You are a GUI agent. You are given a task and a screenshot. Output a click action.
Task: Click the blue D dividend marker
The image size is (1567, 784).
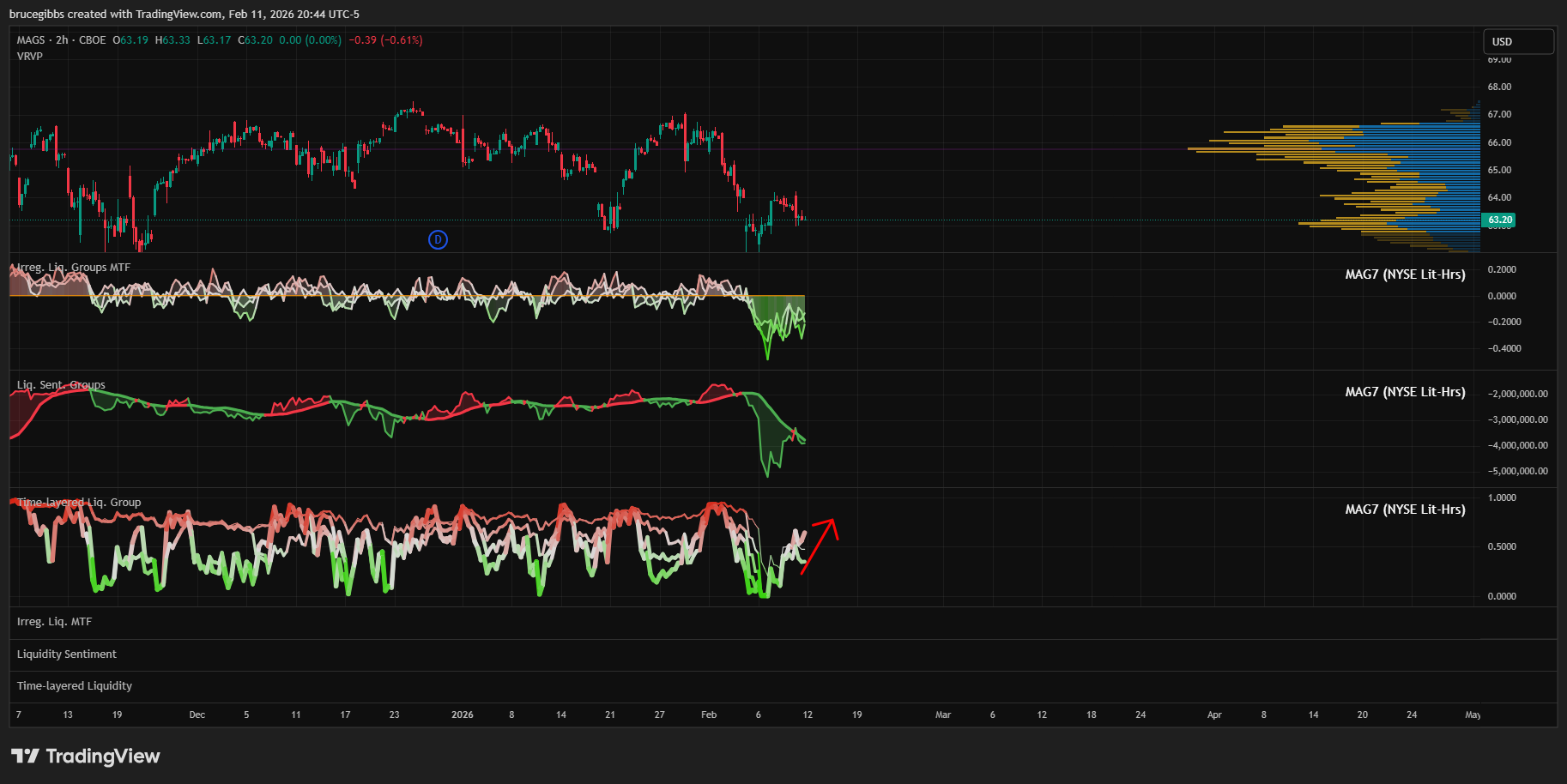(x=438, y=239)
